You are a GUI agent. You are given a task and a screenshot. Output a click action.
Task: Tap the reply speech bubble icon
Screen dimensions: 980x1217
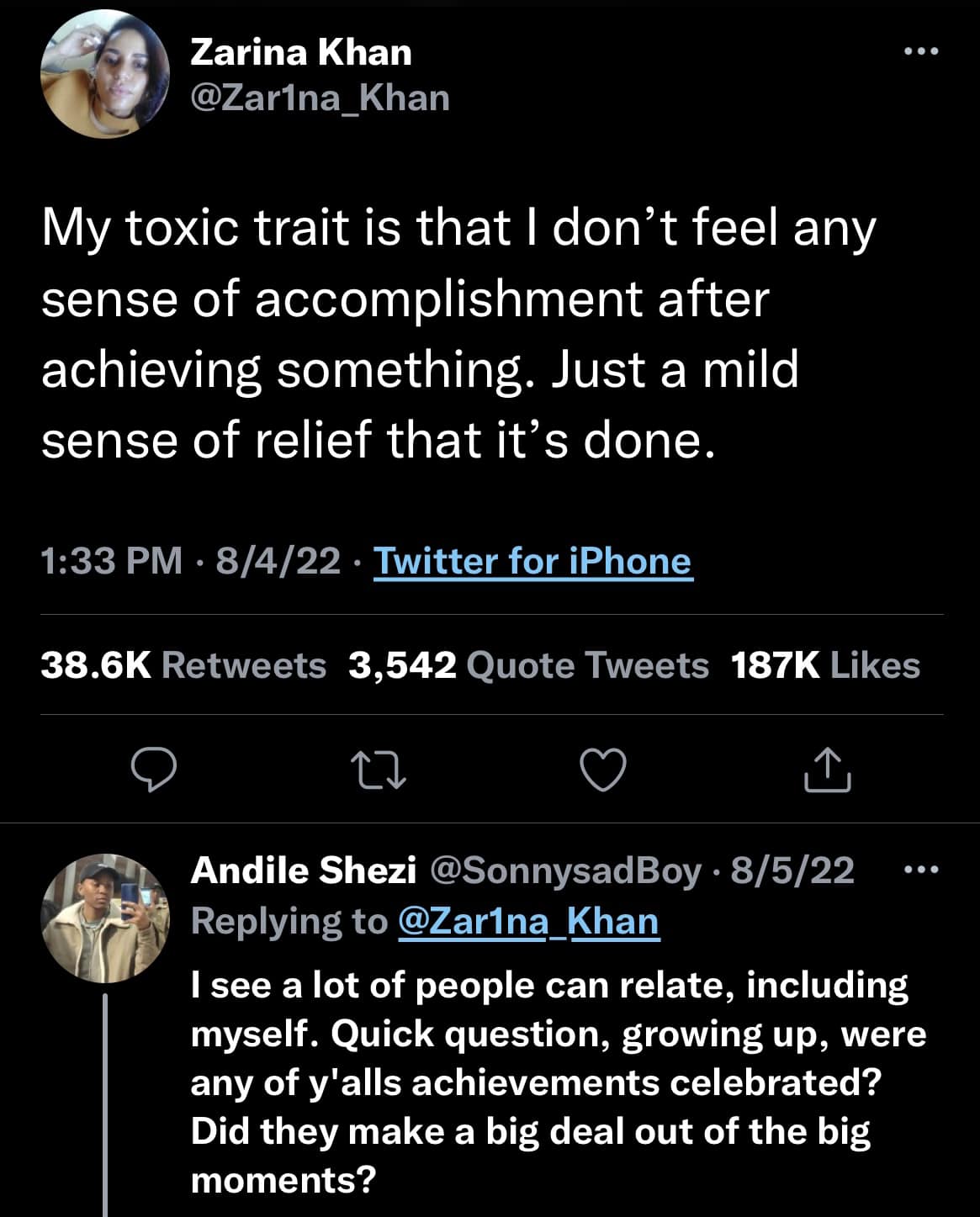click(155, 770)
